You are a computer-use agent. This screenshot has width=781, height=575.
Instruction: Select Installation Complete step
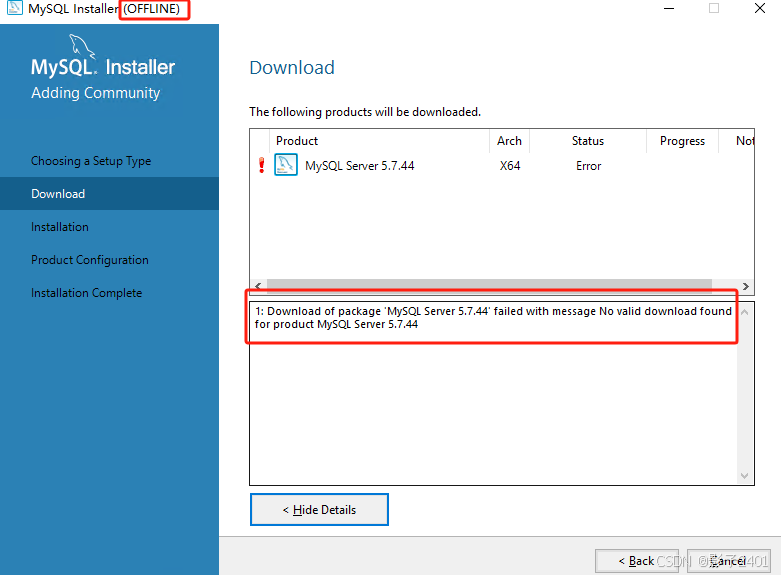point(87,292)
